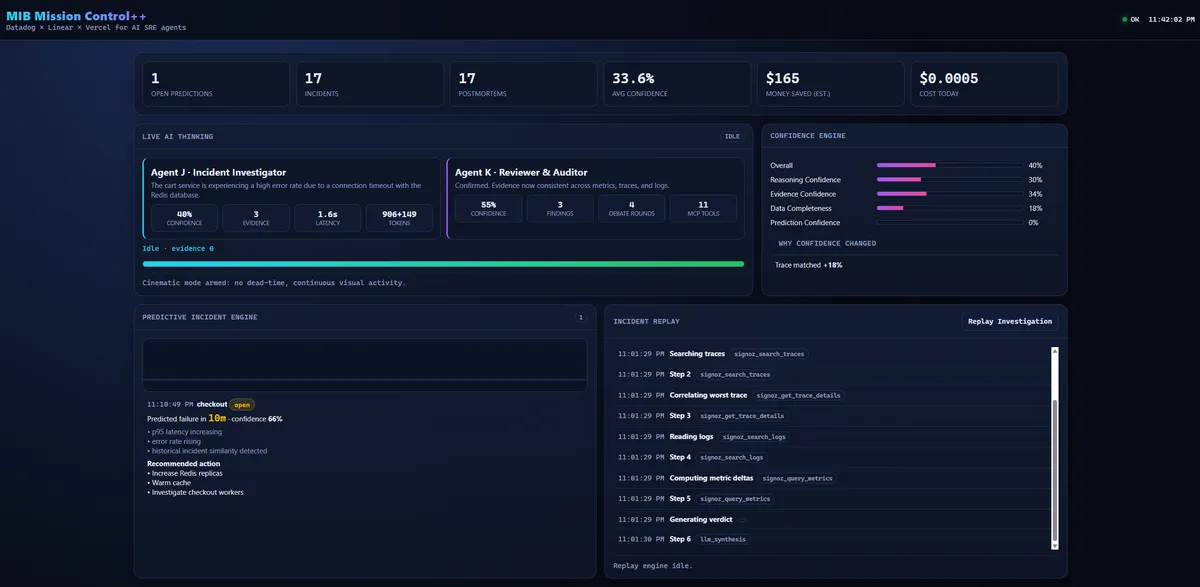
Task: Click the IDLE badge in Live AI Thinking
Action: tap(733, 136)
